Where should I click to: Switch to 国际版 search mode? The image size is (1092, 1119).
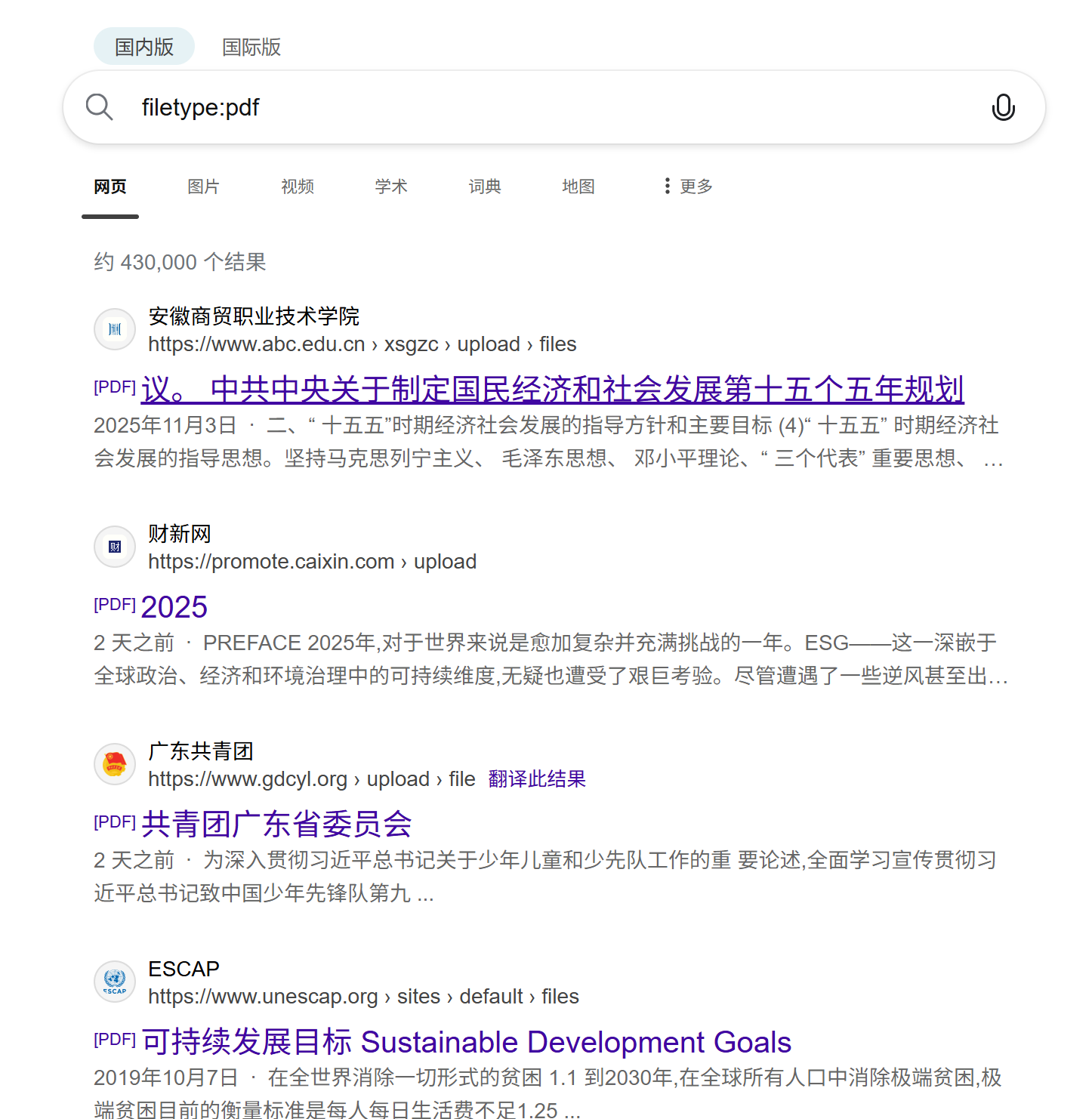tap(251, 47)
